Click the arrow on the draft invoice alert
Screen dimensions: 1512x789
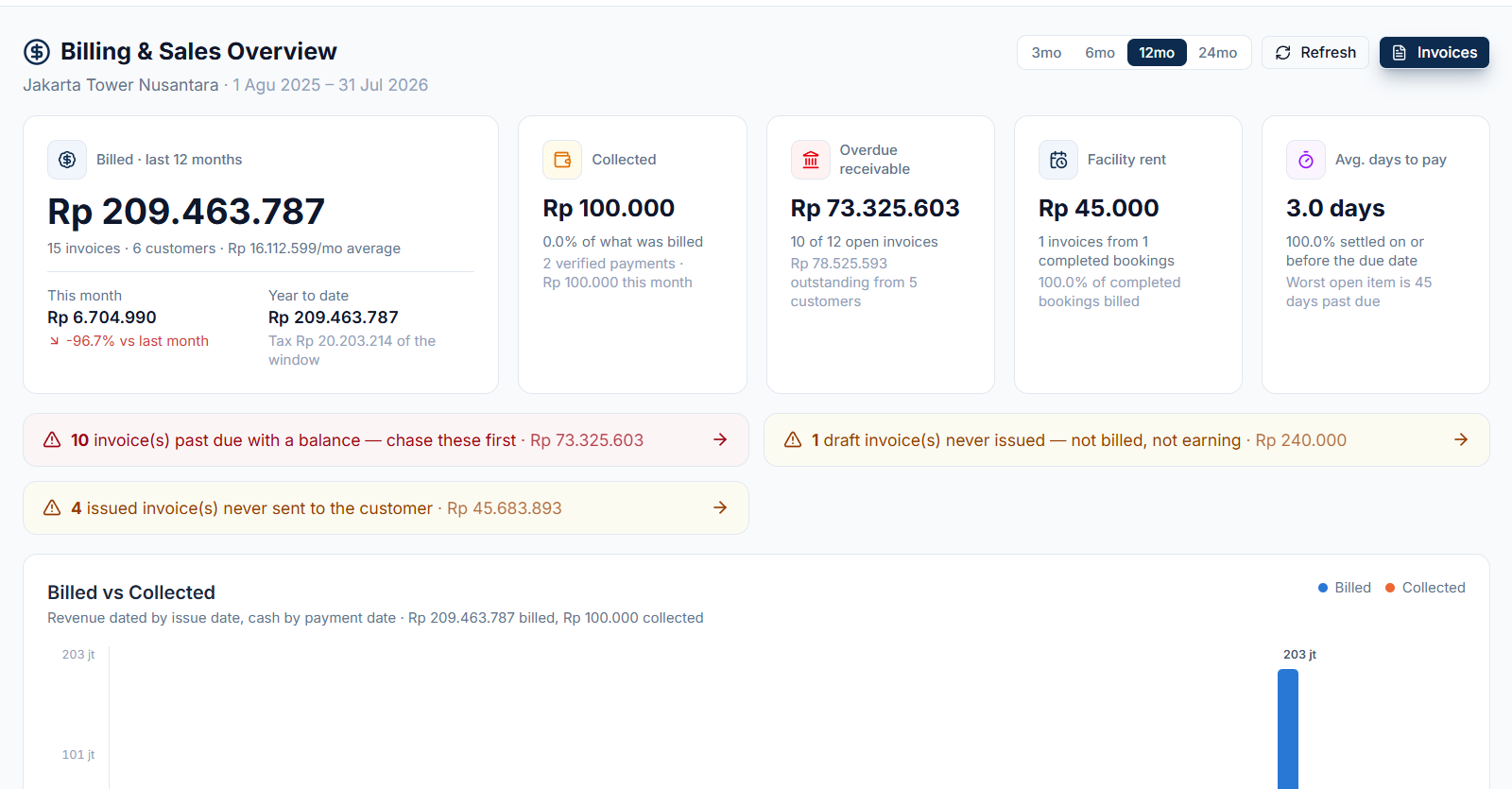[x=1461, y=440]
